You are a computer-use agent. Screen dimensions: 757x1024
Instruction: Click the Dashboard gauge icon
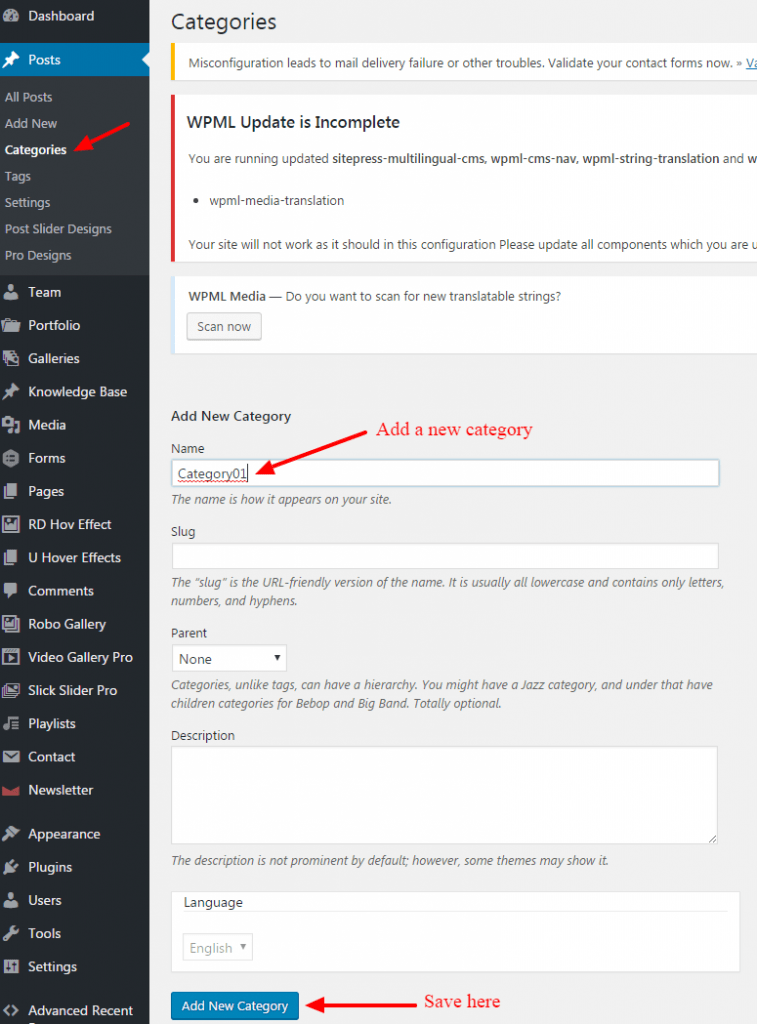11,16
